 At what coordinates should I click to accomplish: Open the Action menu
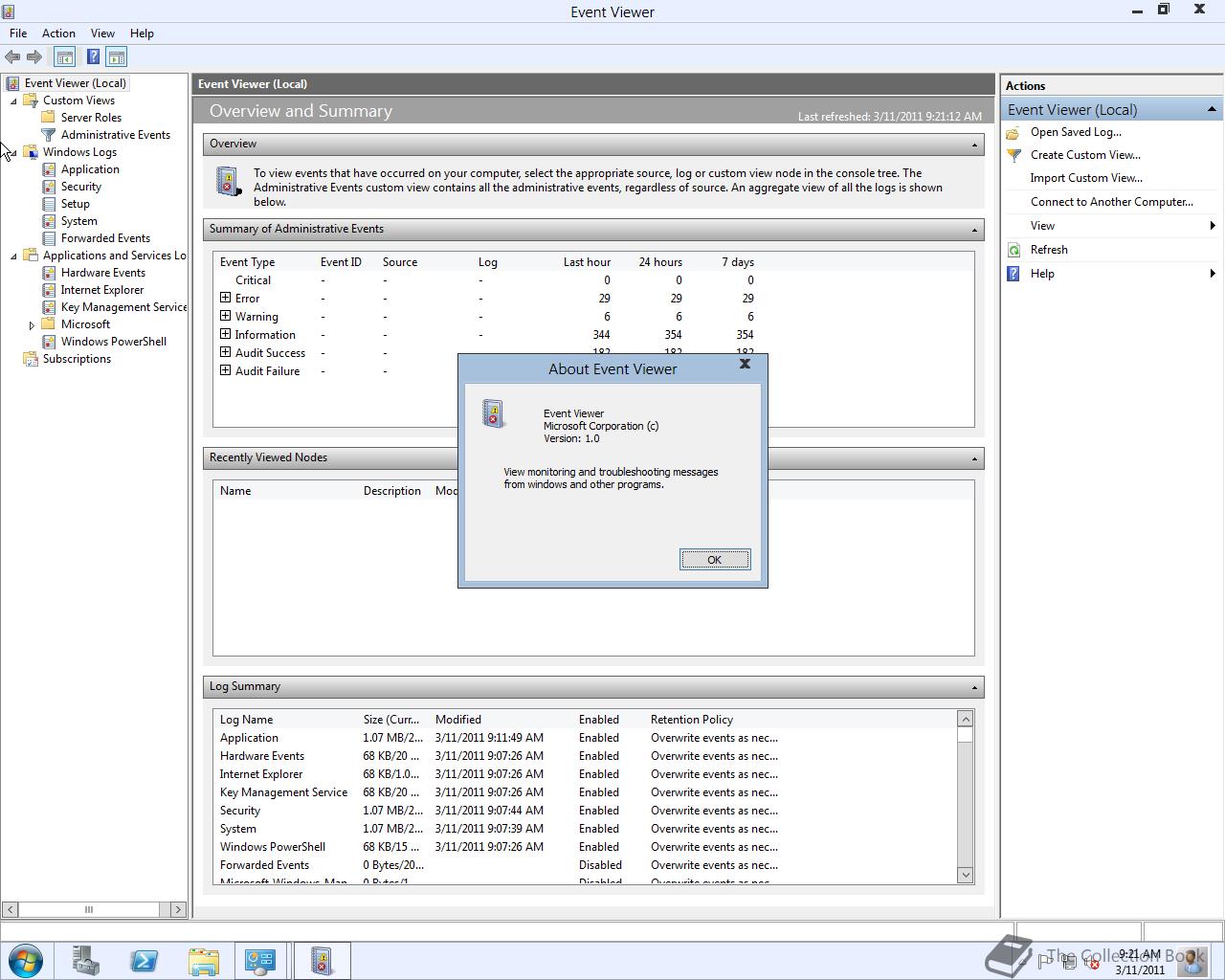58,33
